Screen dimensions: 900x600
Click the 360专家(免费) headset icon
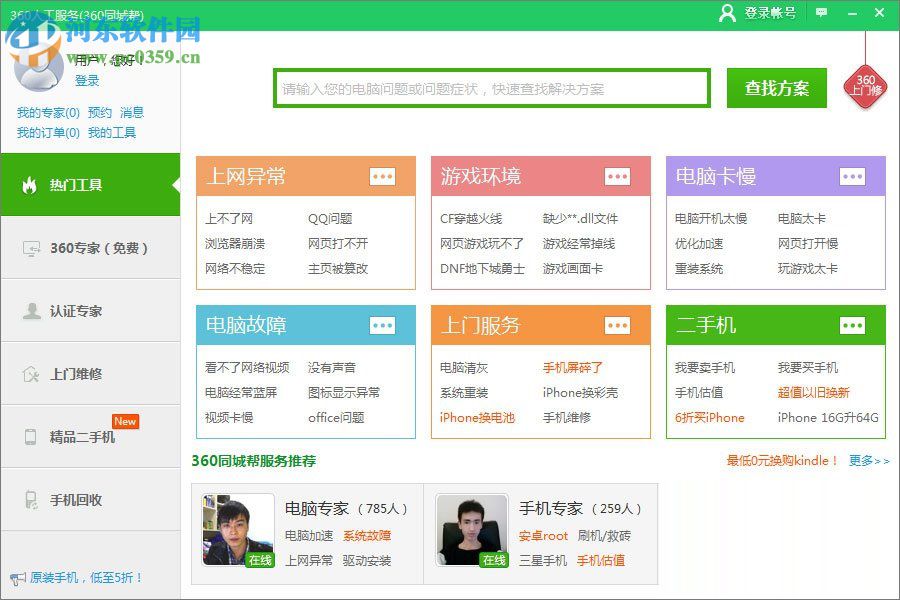(30, 247)
